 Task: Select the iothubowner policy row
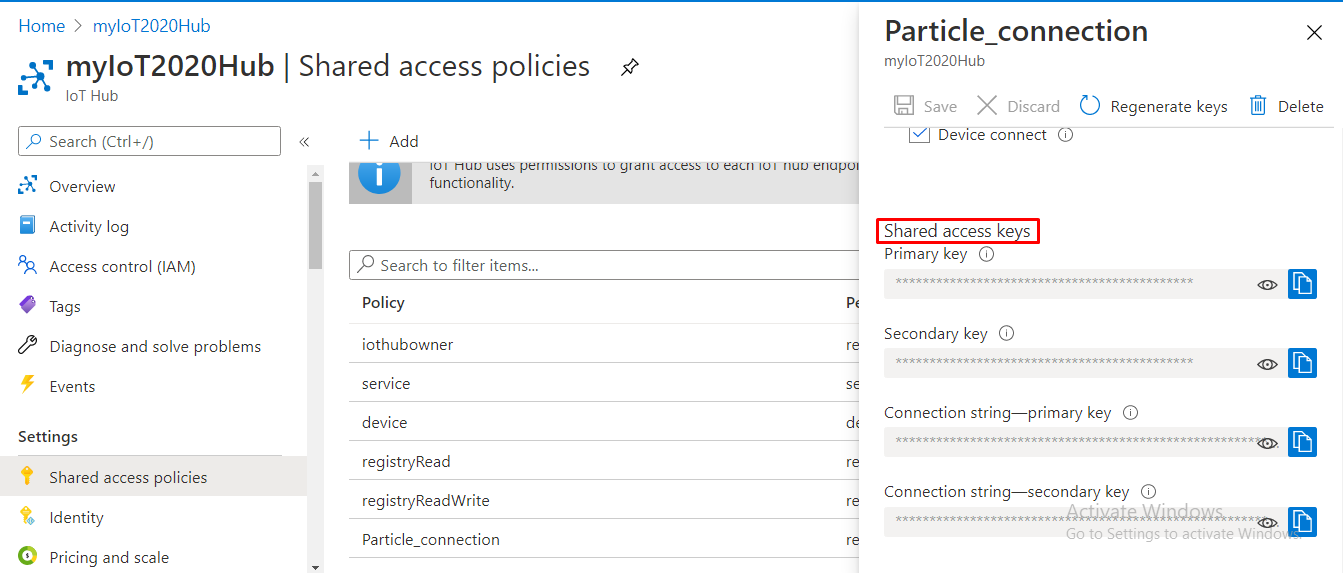click(604, 344)
